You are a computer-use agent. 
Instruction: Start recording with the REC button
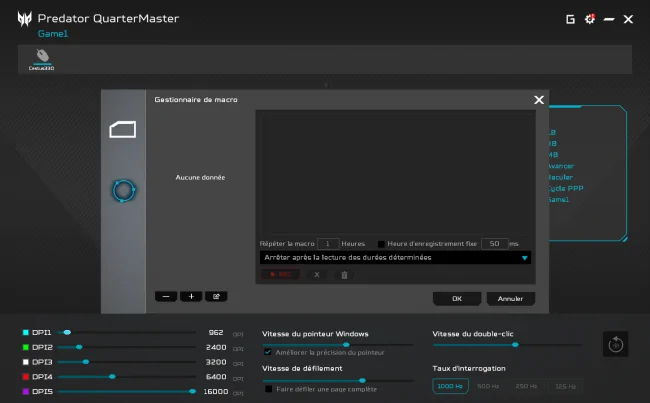pos(280,274)
